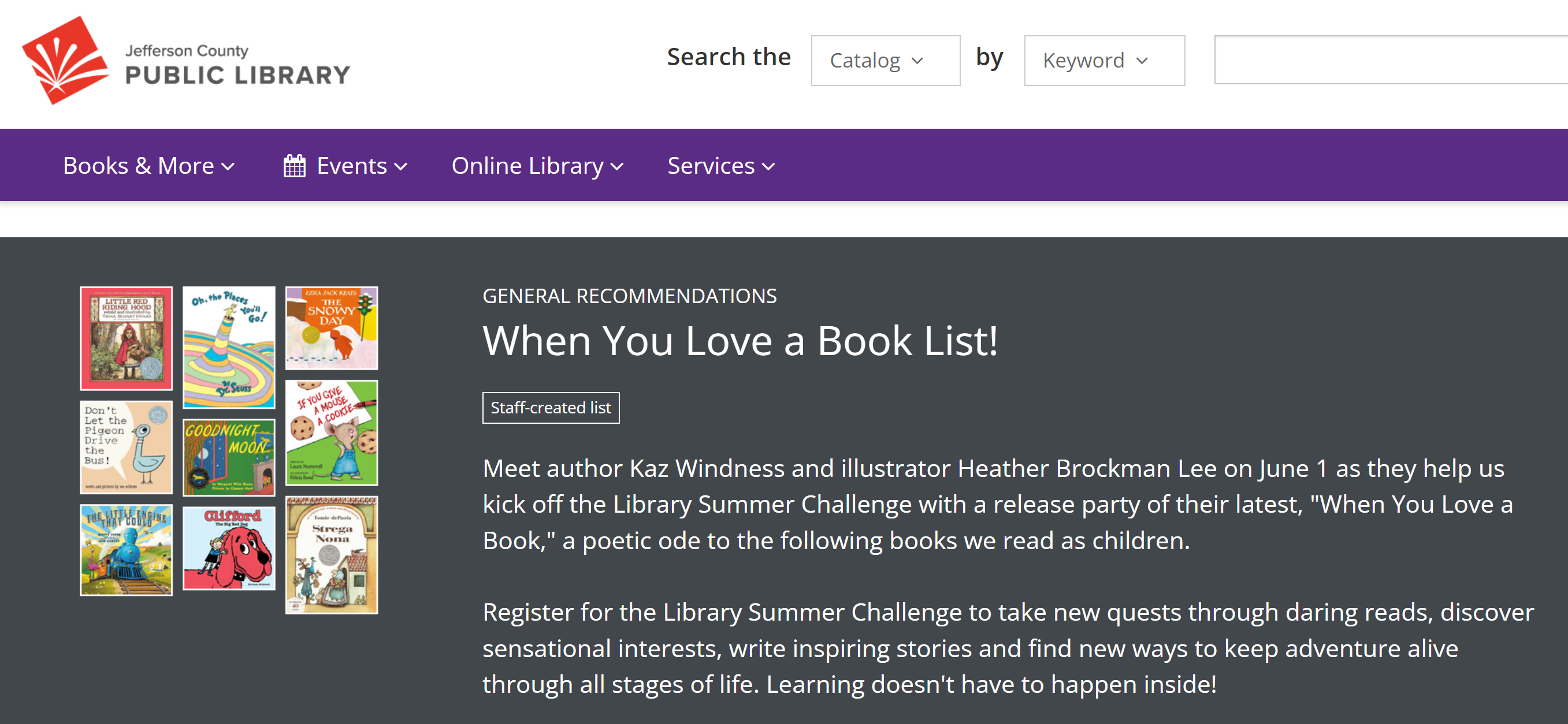1568x724 pixels.
Task: Open the Keyword search type dropdown
Action: pos(1103,61)
